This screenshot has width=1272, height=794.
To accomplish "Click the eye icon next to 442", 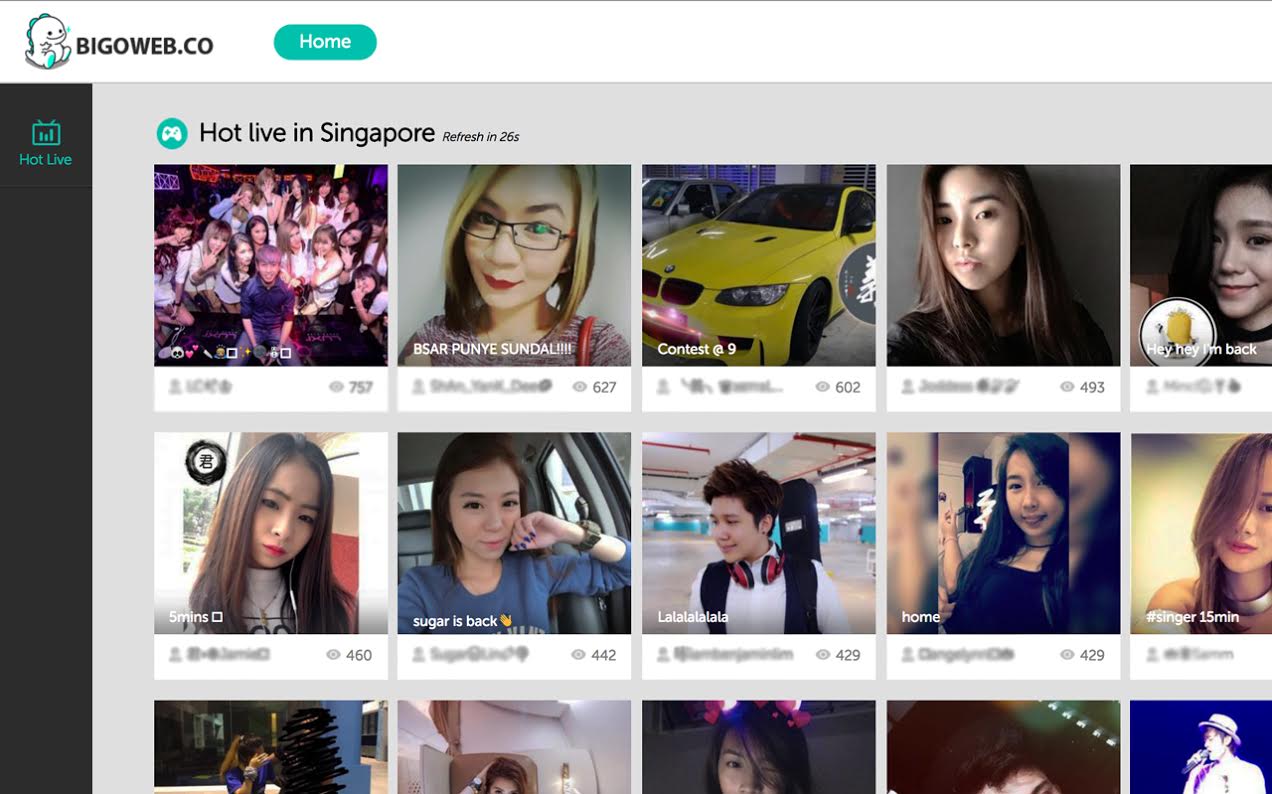I will (578, 655).
